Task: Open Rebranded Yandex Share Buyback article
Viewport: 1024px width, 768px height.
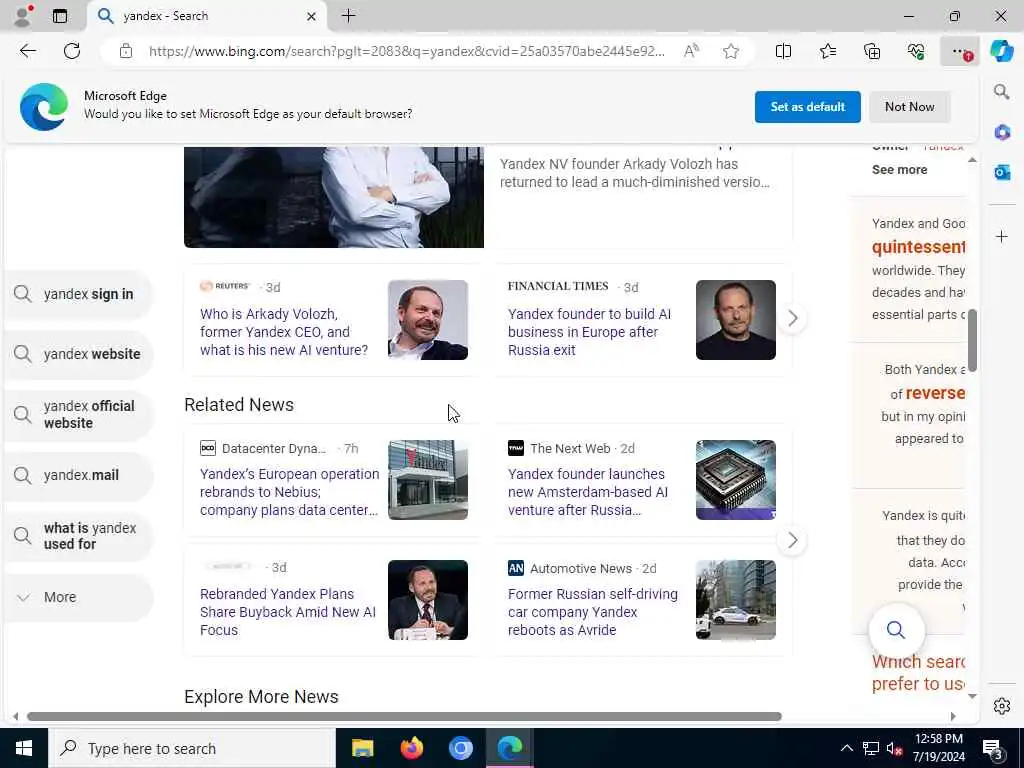Action: (x=288, y=612)
